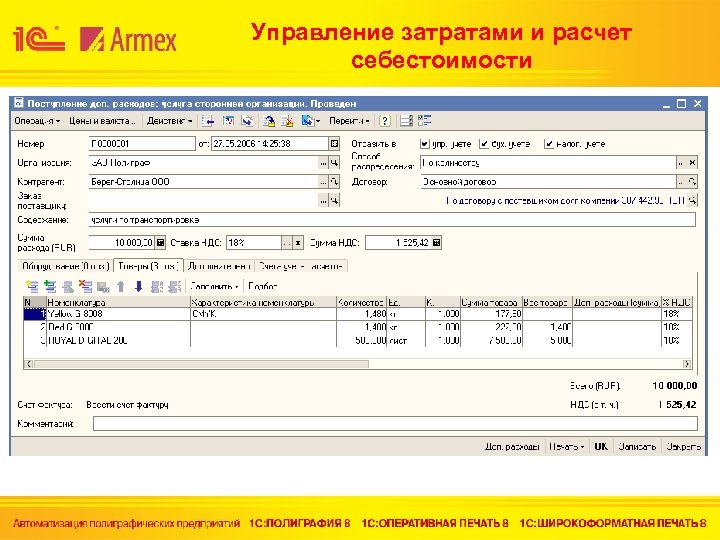
Task: Open the Организация record with magnifier button
Action: (x=335, y=163)
